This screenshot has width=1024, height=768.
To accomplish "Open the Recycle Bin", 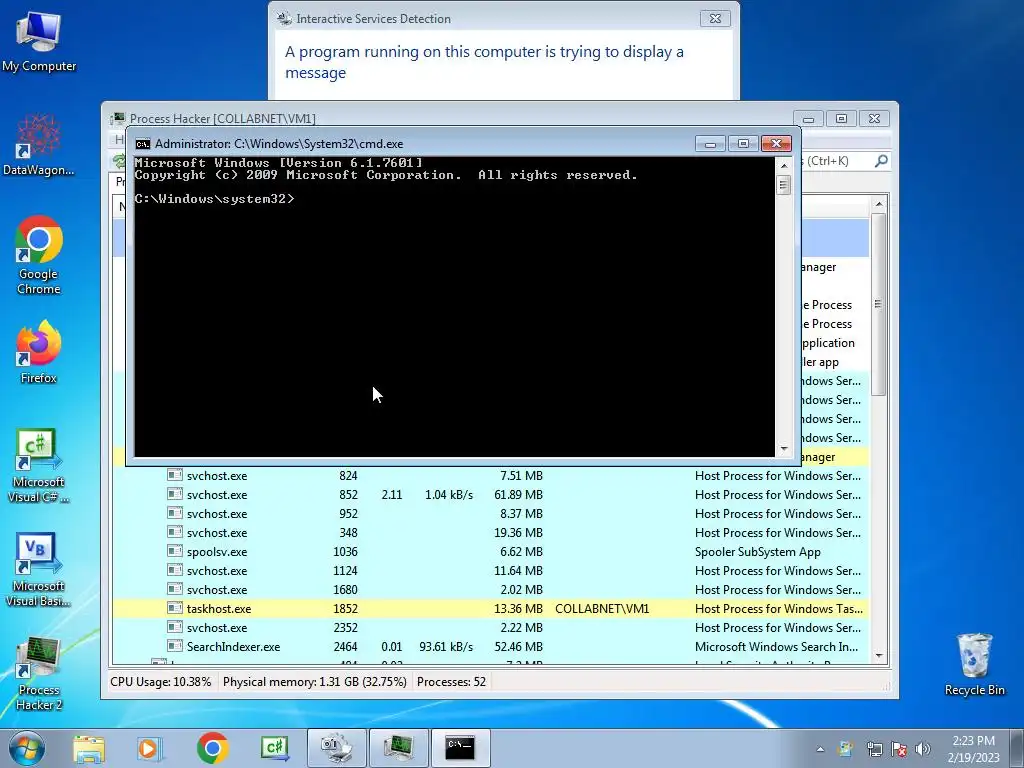I will (974, 665).
